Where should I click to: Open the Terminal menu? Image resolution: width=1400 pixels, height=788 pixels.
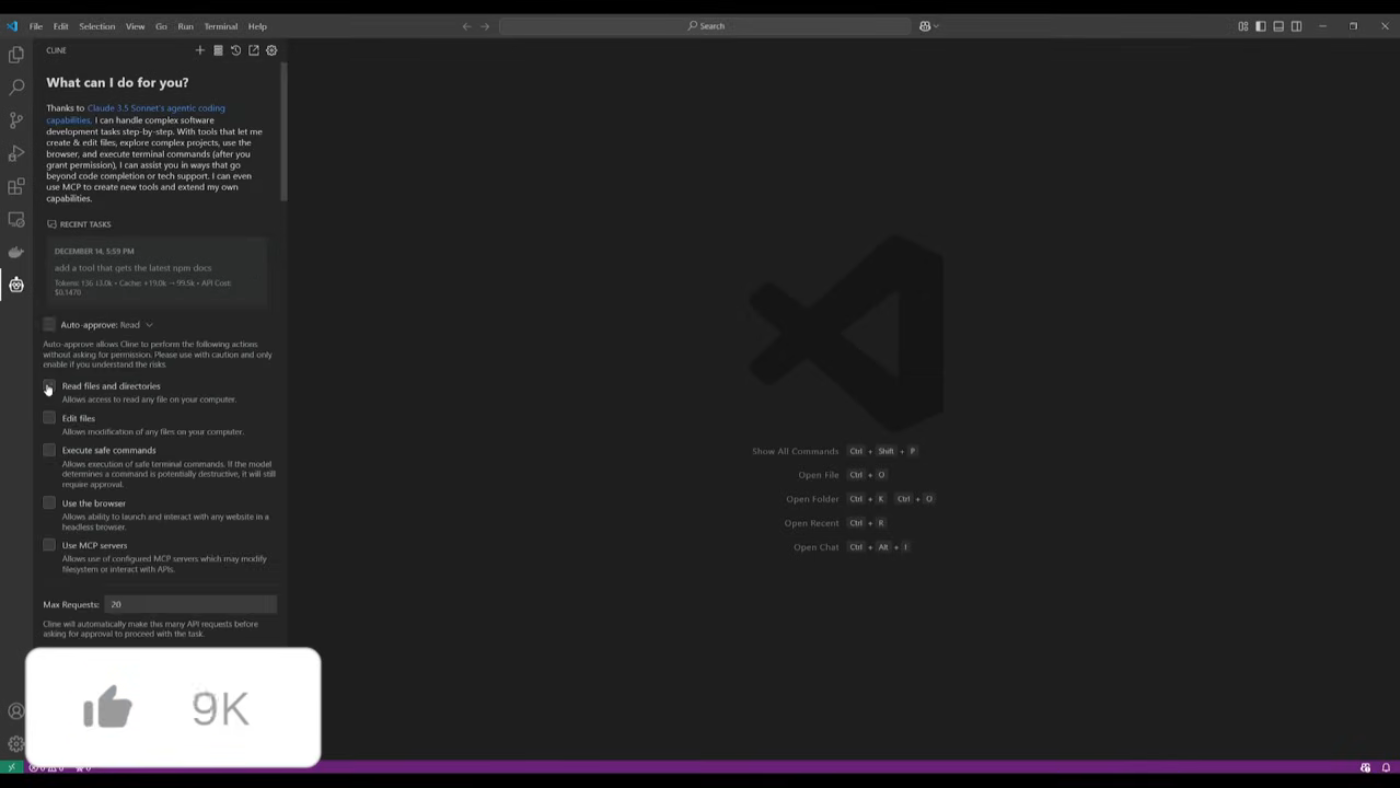(x=221, y=26)
